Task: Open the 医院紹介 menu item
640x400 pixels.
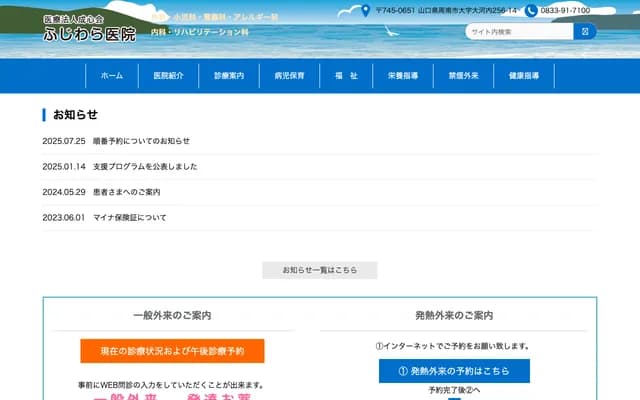Action: pyautogui.click(x=169, y=76)
